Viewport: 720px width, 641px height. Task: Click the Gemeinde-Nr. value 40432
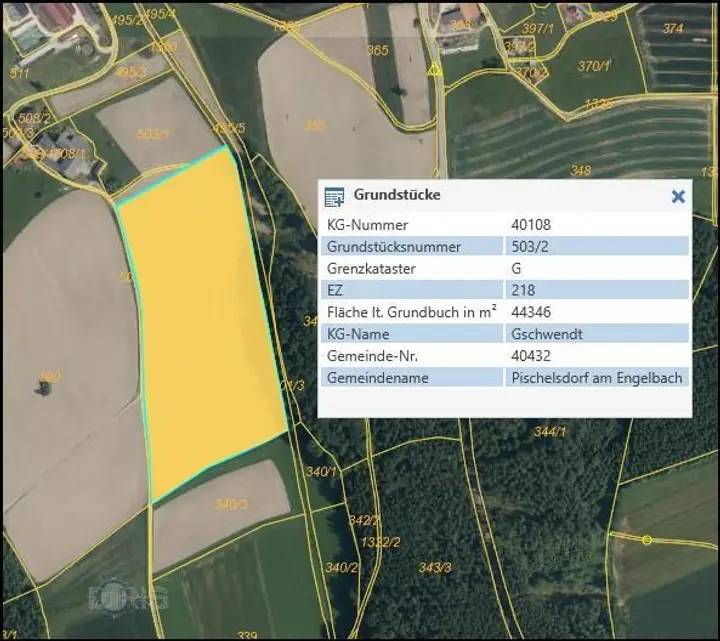pyautogui.click(x=530, y=356)
